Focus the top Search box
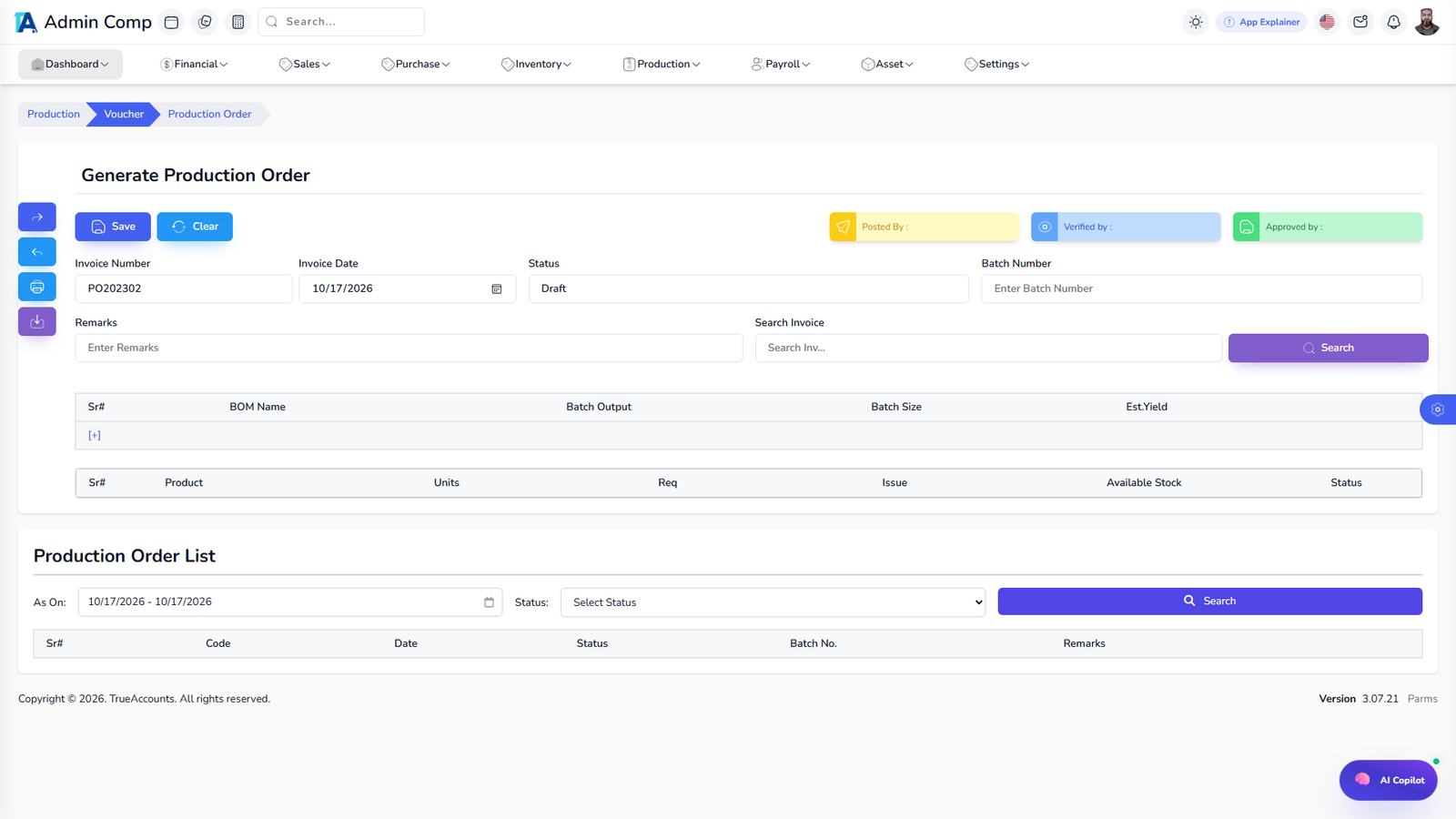The height and width of the screenshot is (819, 1456). [341, 22]
